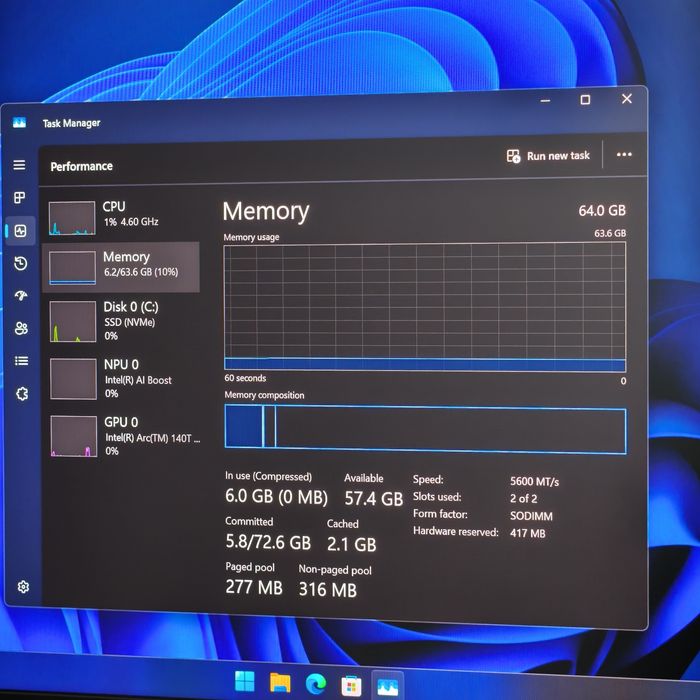Click the NPU 0 mini graph thumbnail
This screenshot has width=700, height=700.
73,379
